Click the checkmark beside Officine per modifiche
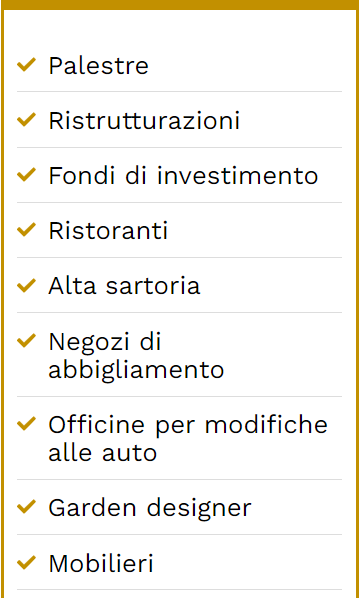The image size is (364, 598). coord(26,423)
